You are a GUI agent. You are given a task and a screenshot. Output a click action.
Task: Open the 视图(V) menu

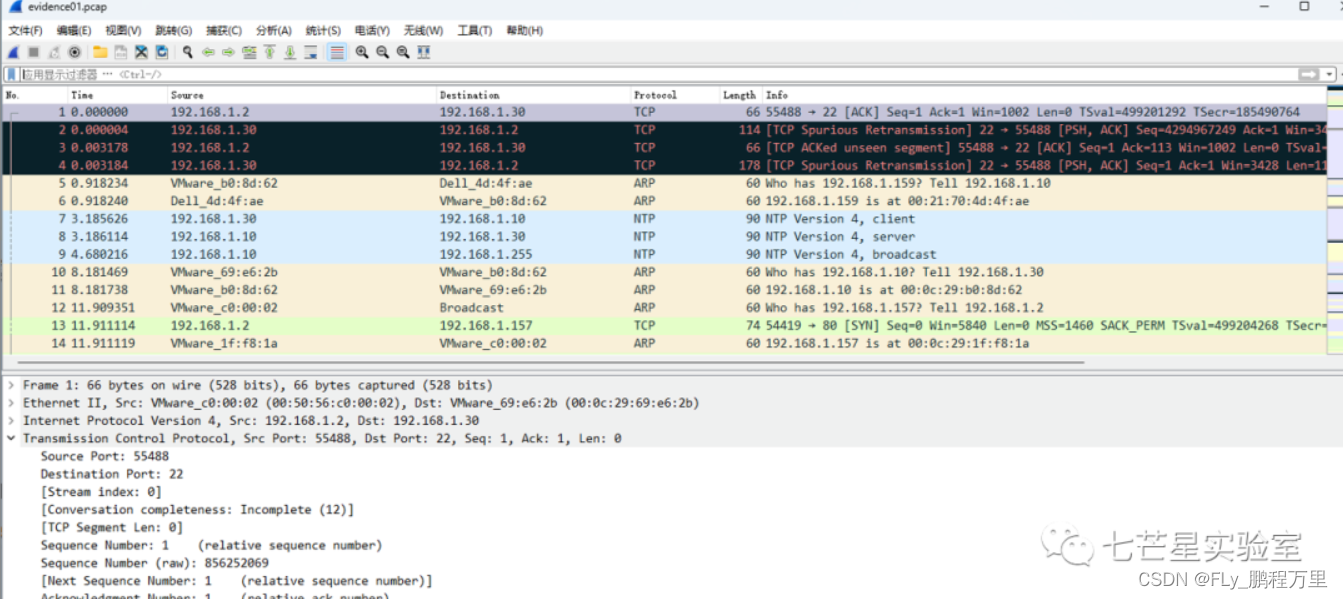123,31
